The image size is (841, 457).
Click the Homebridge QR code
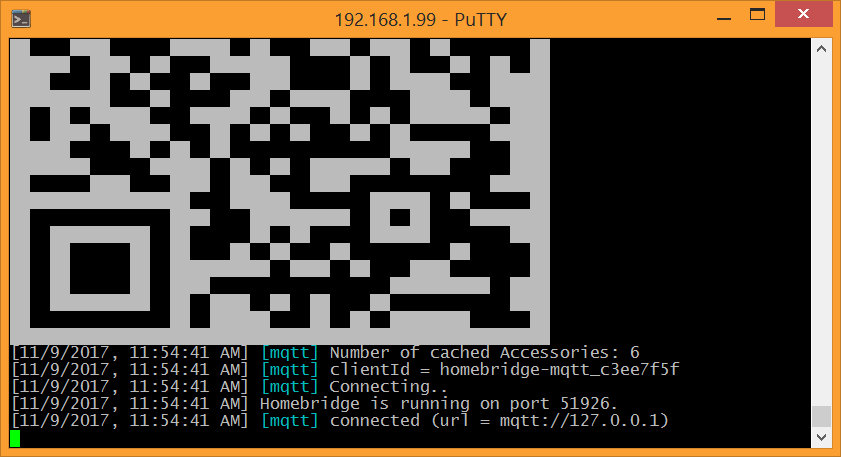[x=280, y=191]
